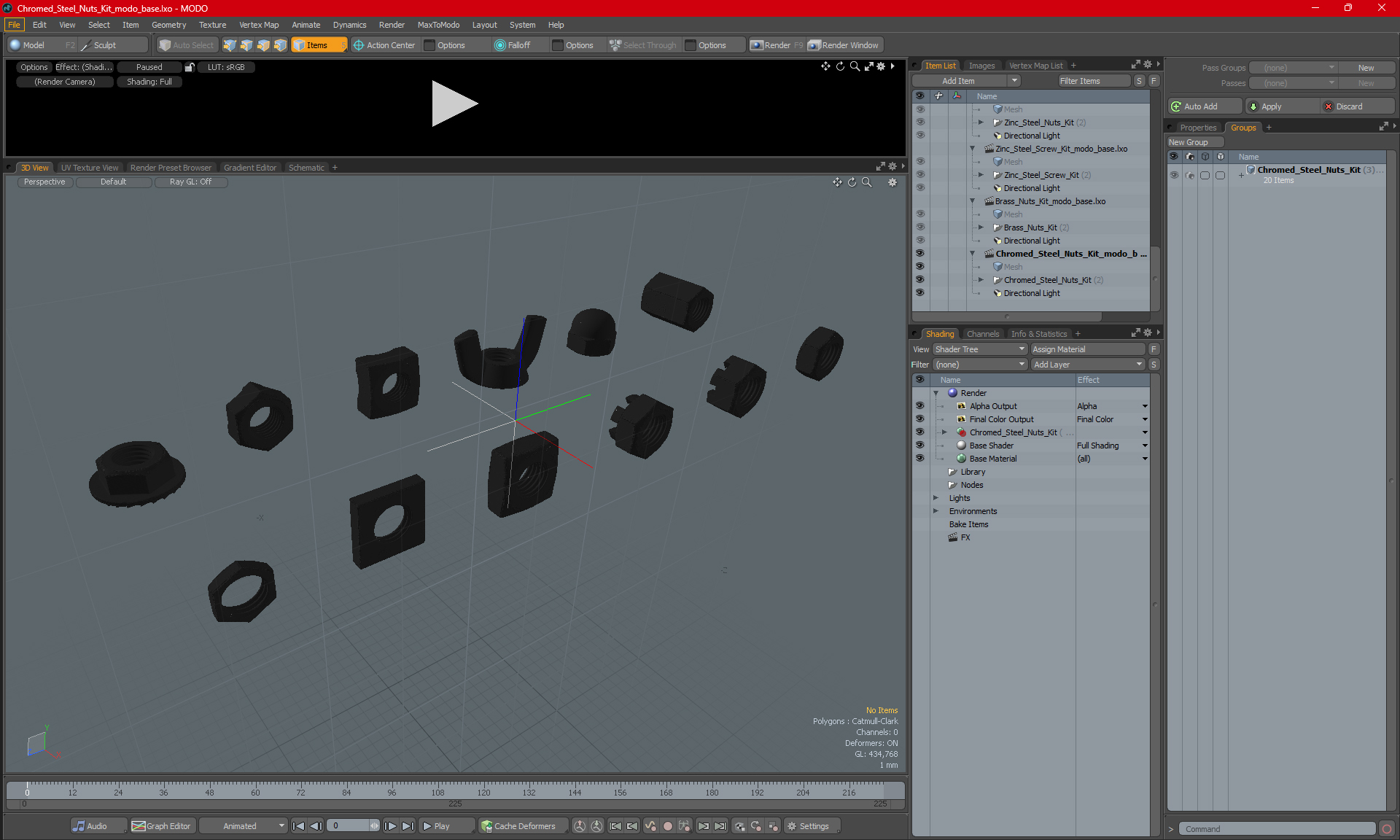
Task: Click Assign Material button
Action: [x=1089, y=349]
